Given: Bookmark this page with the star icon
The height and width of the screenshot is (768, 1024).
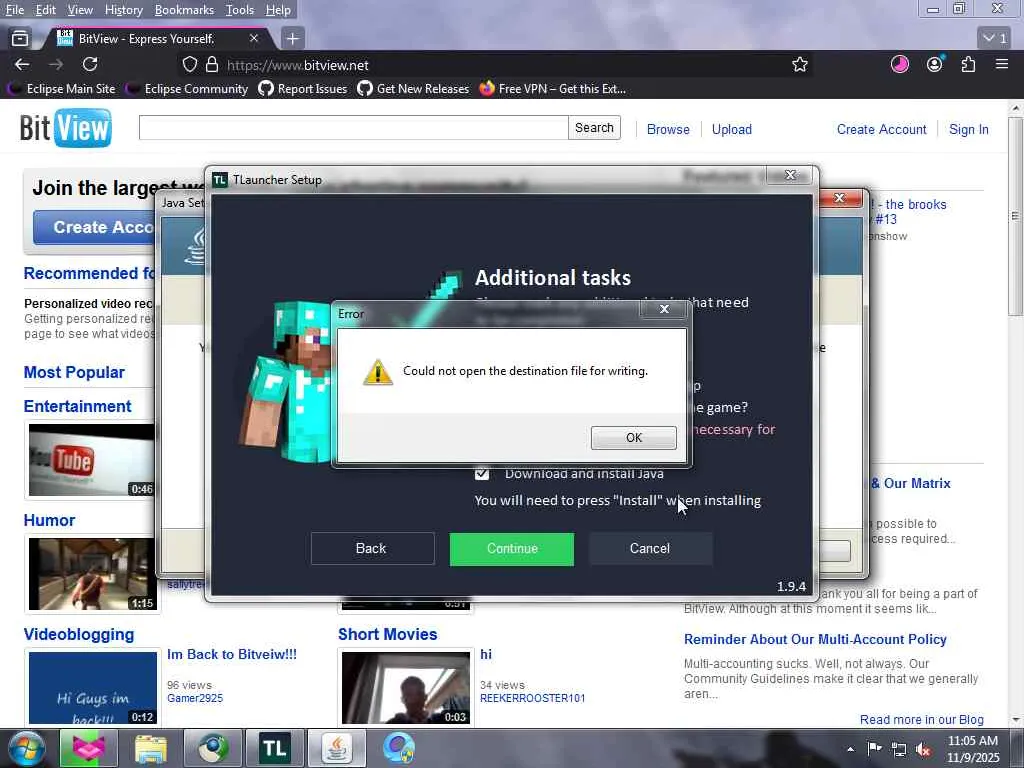Looking at the screenshot, I should click(799, 65).
